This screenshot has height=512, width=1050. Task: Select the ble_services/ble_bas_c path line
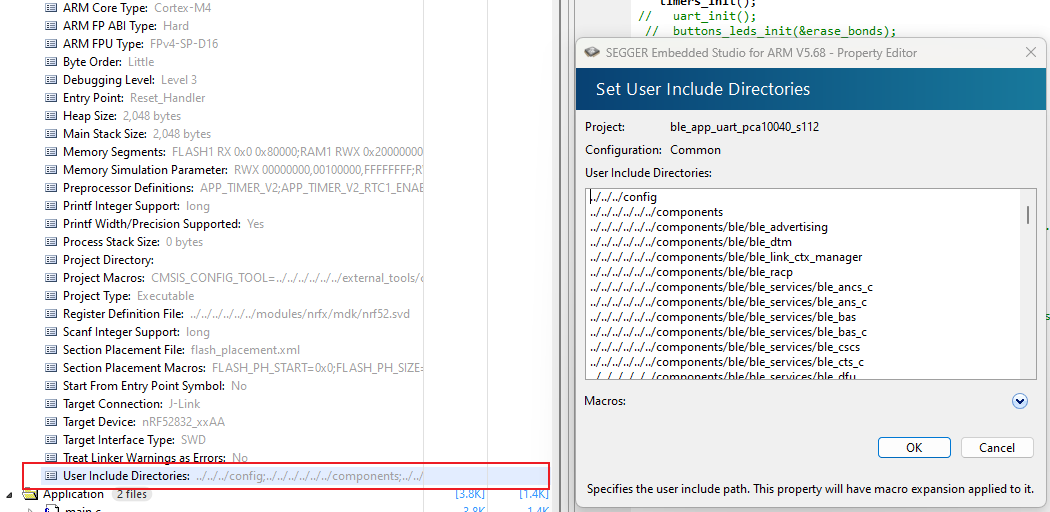point(729,332)
